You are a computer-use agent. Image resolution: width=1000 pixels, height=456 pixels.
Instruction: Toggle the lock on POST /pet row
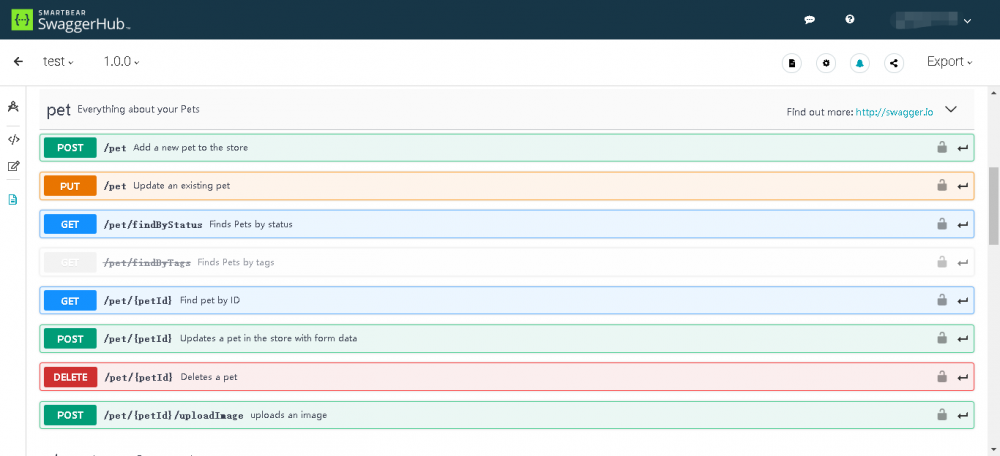coord(941,148)
